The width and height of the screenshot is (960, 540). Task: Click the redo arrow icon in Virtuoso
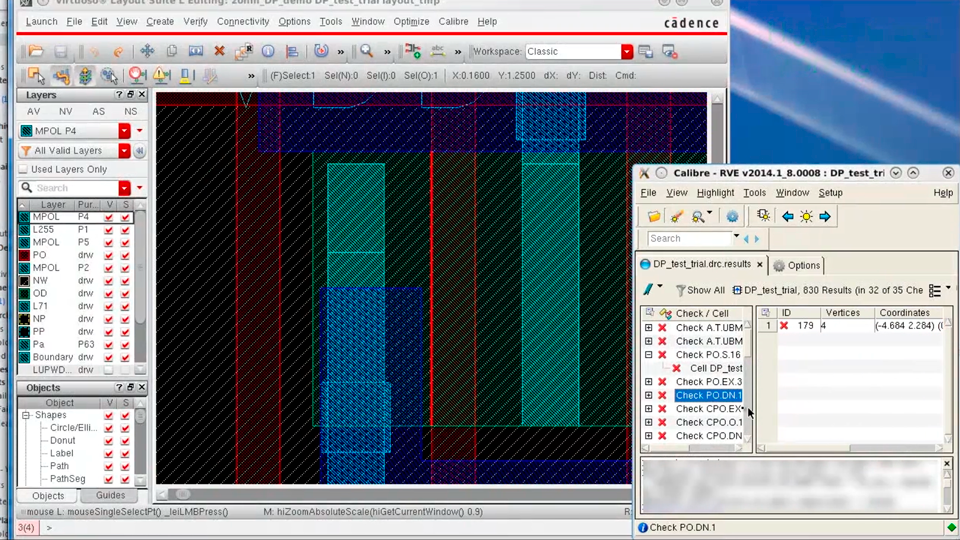pyautogui.click(x=118, y=52)
